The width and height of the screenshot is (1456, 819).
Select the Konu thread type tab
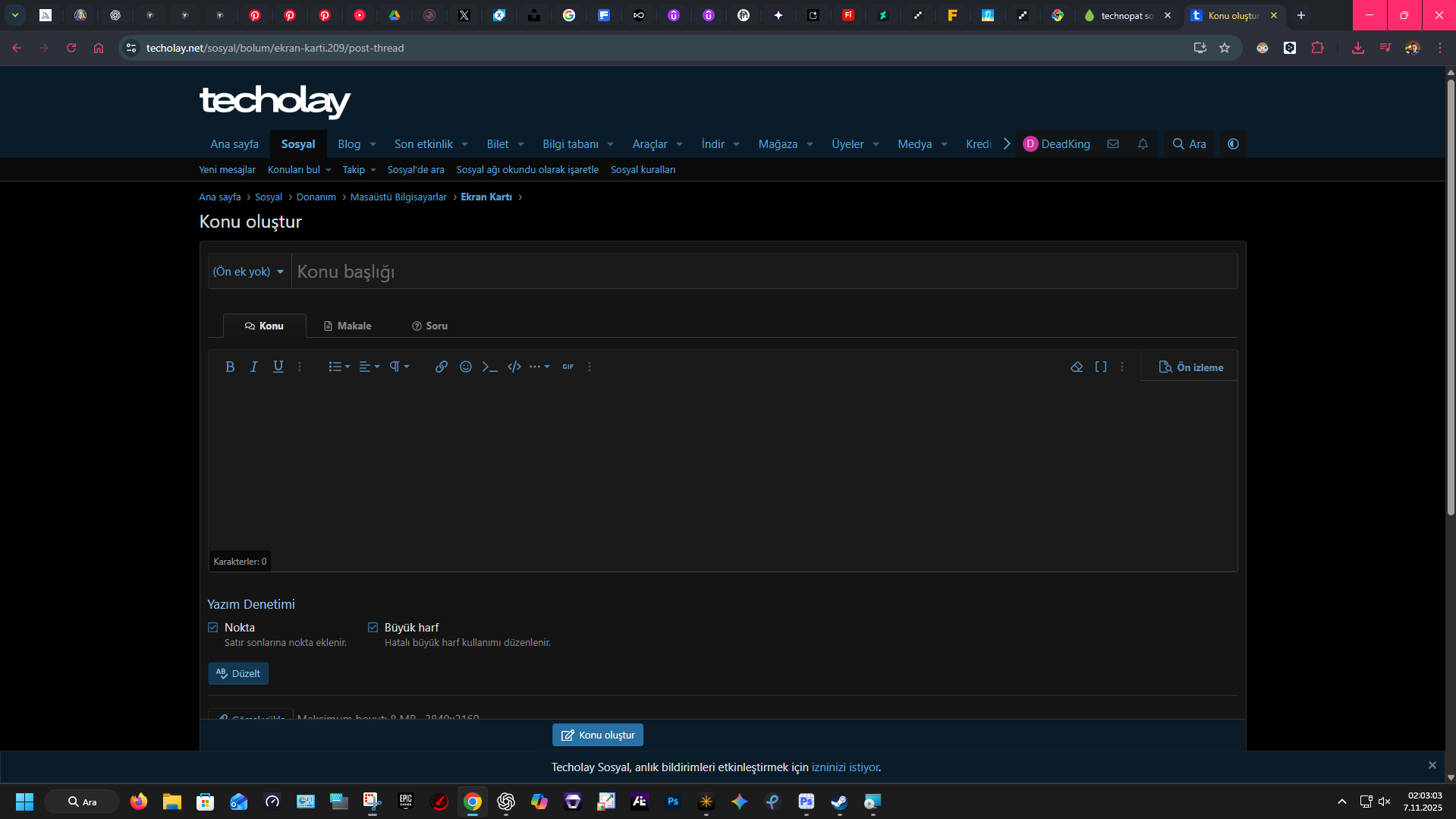point(264,326)
